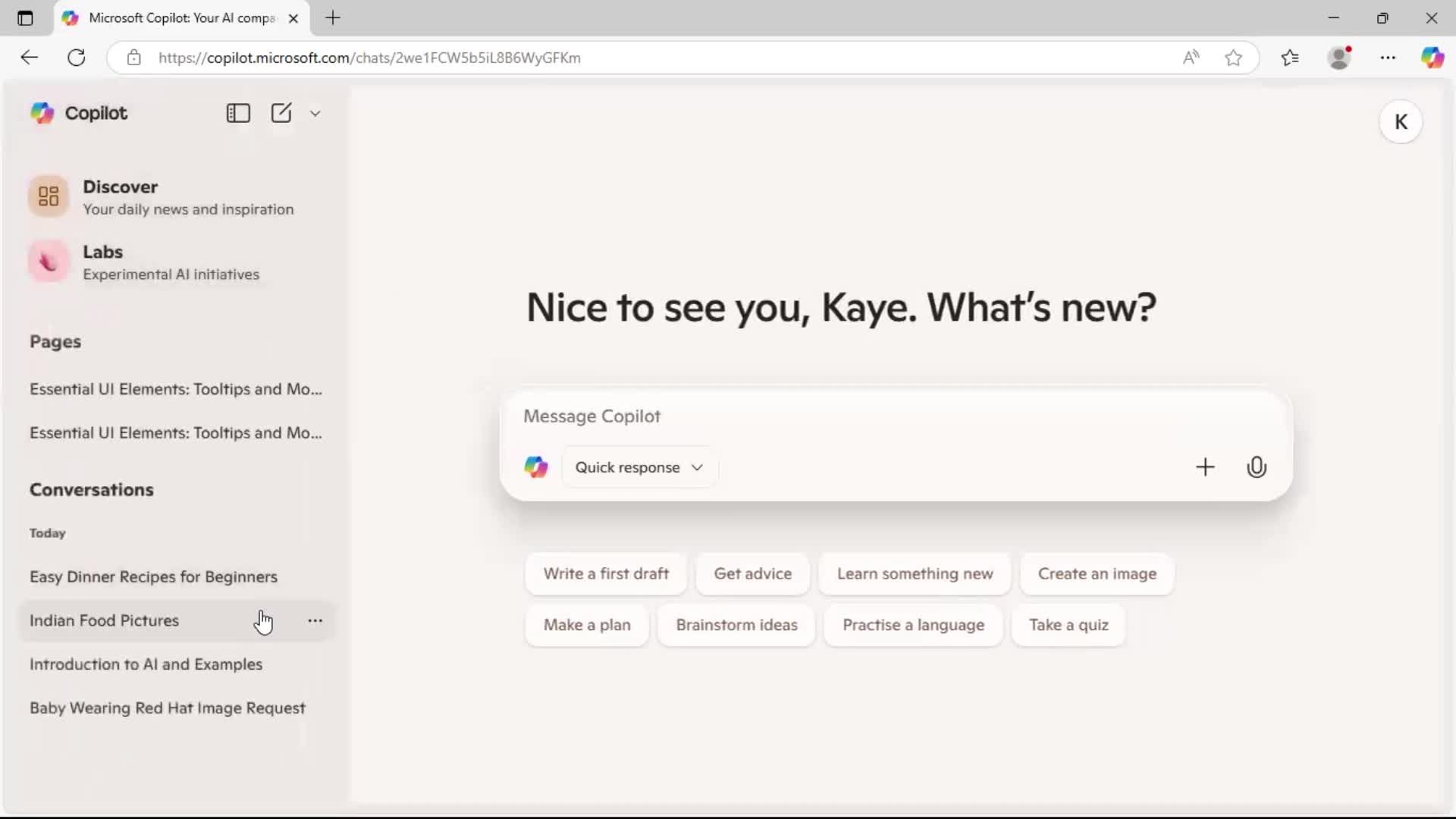Switch to the Microsoft Copilot browser tab
This screenshot has width=1456, height=819.
point(174,17)
